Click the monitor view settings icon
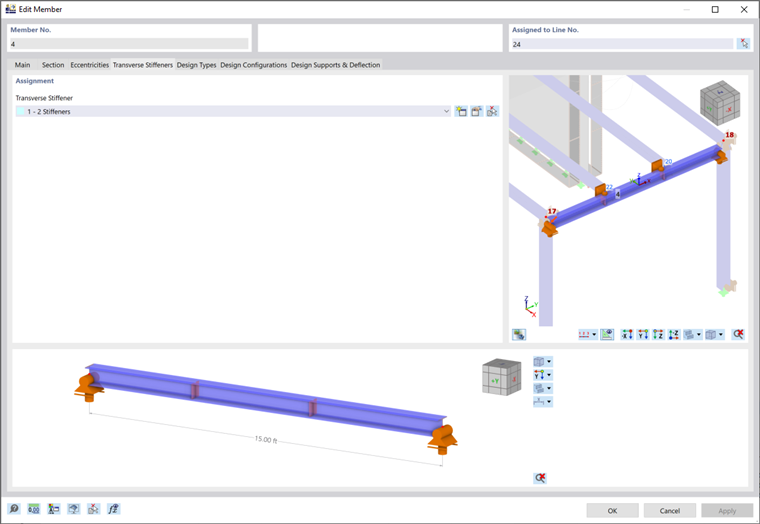The image size is (760, 524). pos(73,509)
